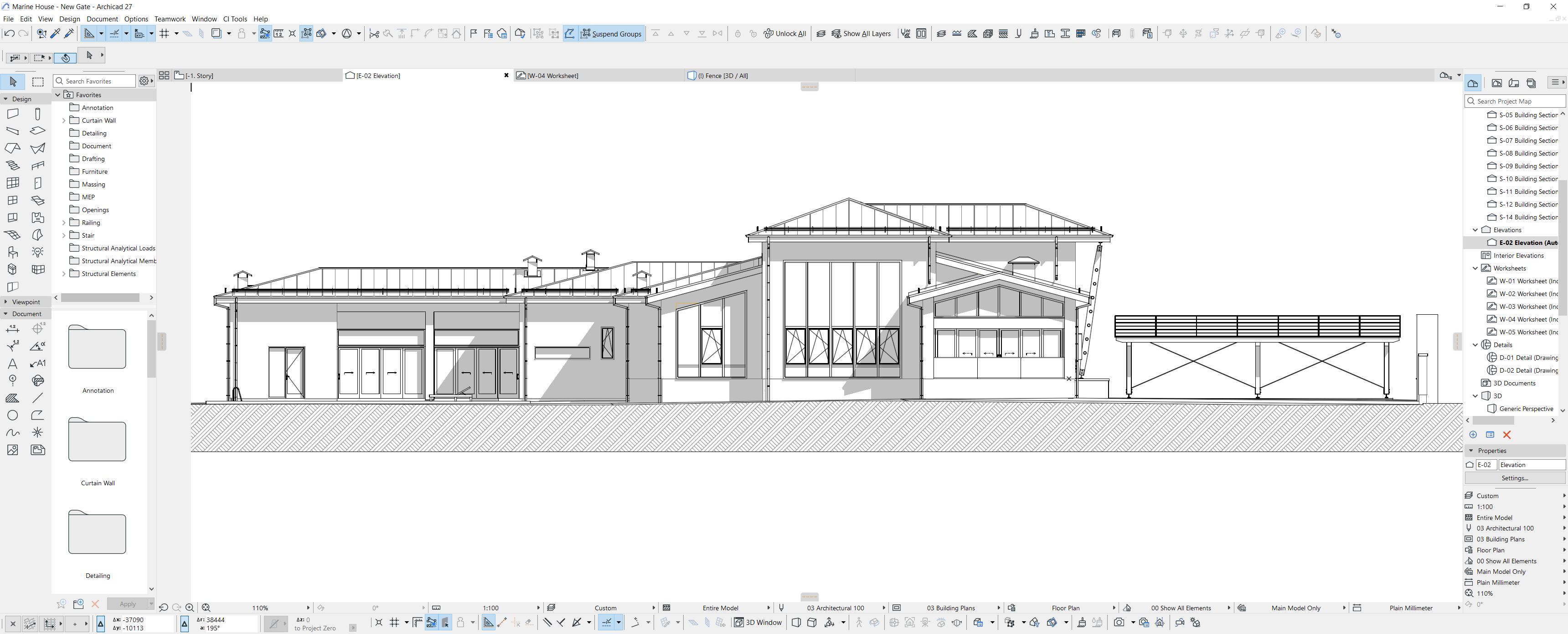Click the Unlock All toolbar button
The image size is (1568, 634).
click(x=785, y=33)
